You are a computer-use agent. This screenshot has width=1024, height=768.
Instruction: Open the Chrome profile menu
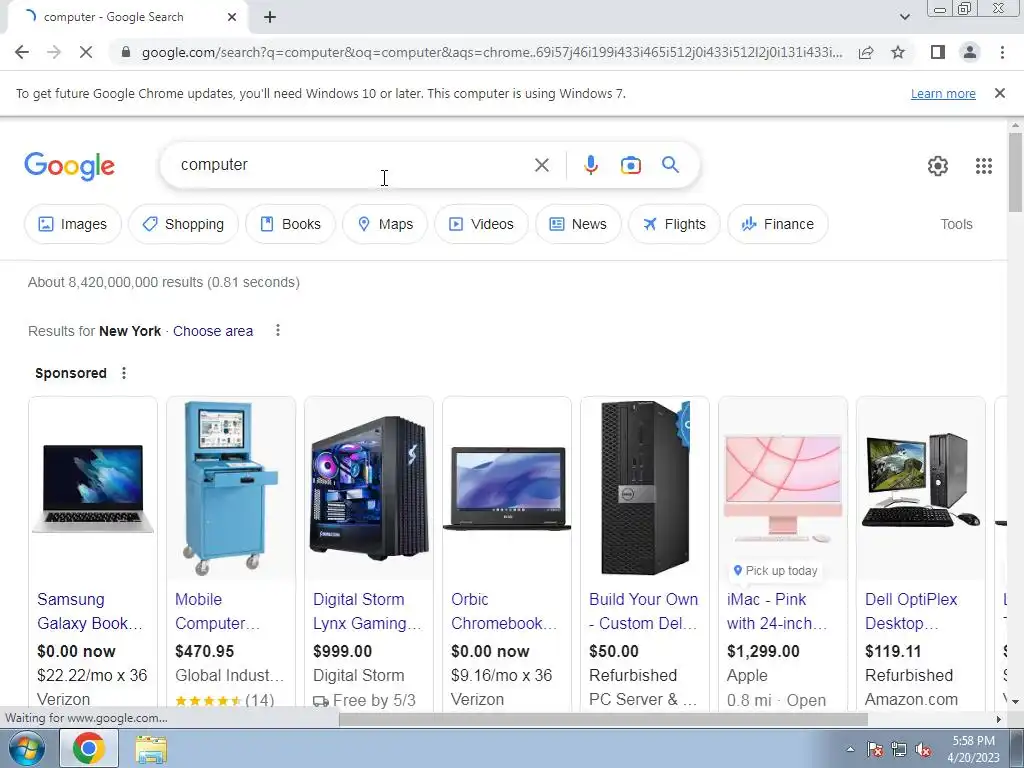point(970,52)
